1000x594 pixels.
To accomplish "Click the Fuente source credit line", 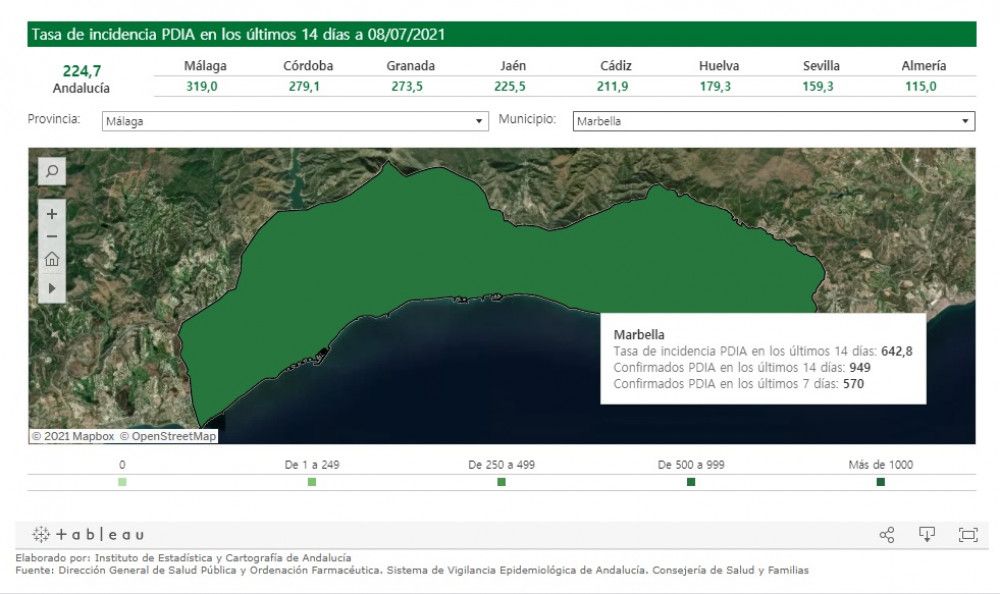I will pos(412,570).
